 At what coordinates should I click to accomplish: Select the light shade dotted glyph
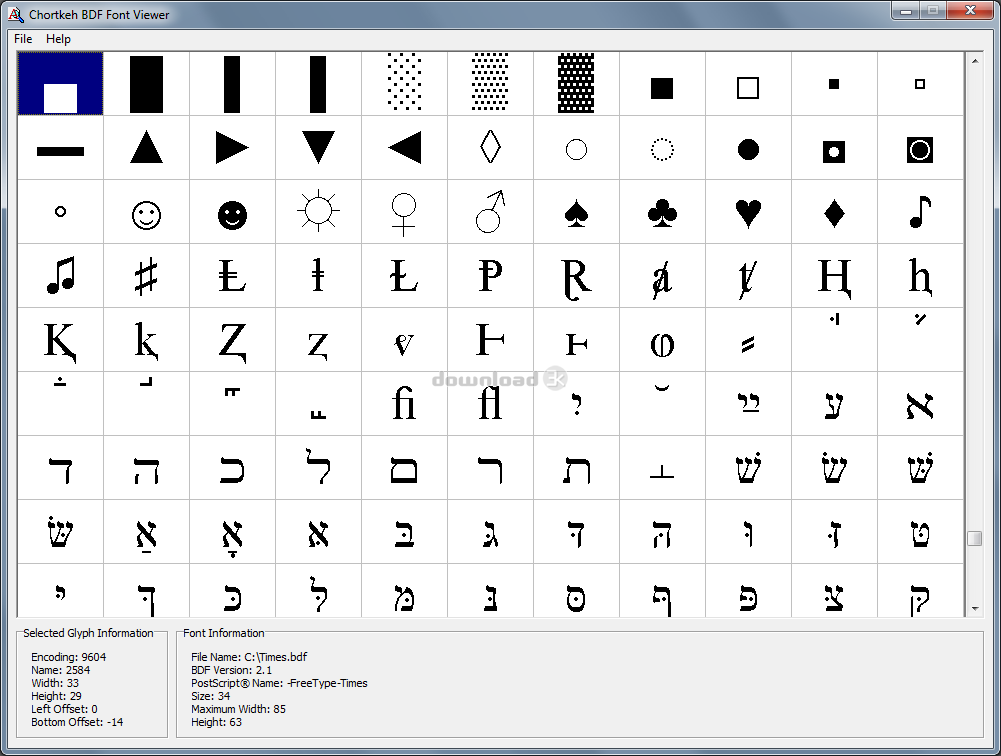coord(404,84)
